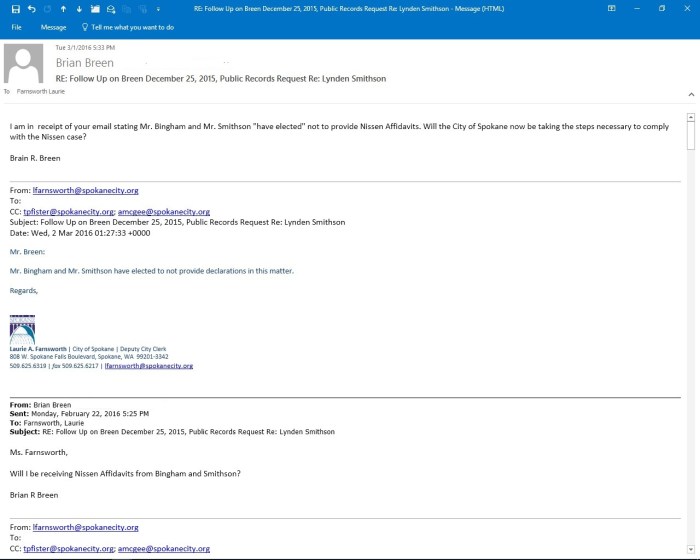Open Ribbon Display Options icon
Viewport: 700px width, 560px height.
click(611, 8)
